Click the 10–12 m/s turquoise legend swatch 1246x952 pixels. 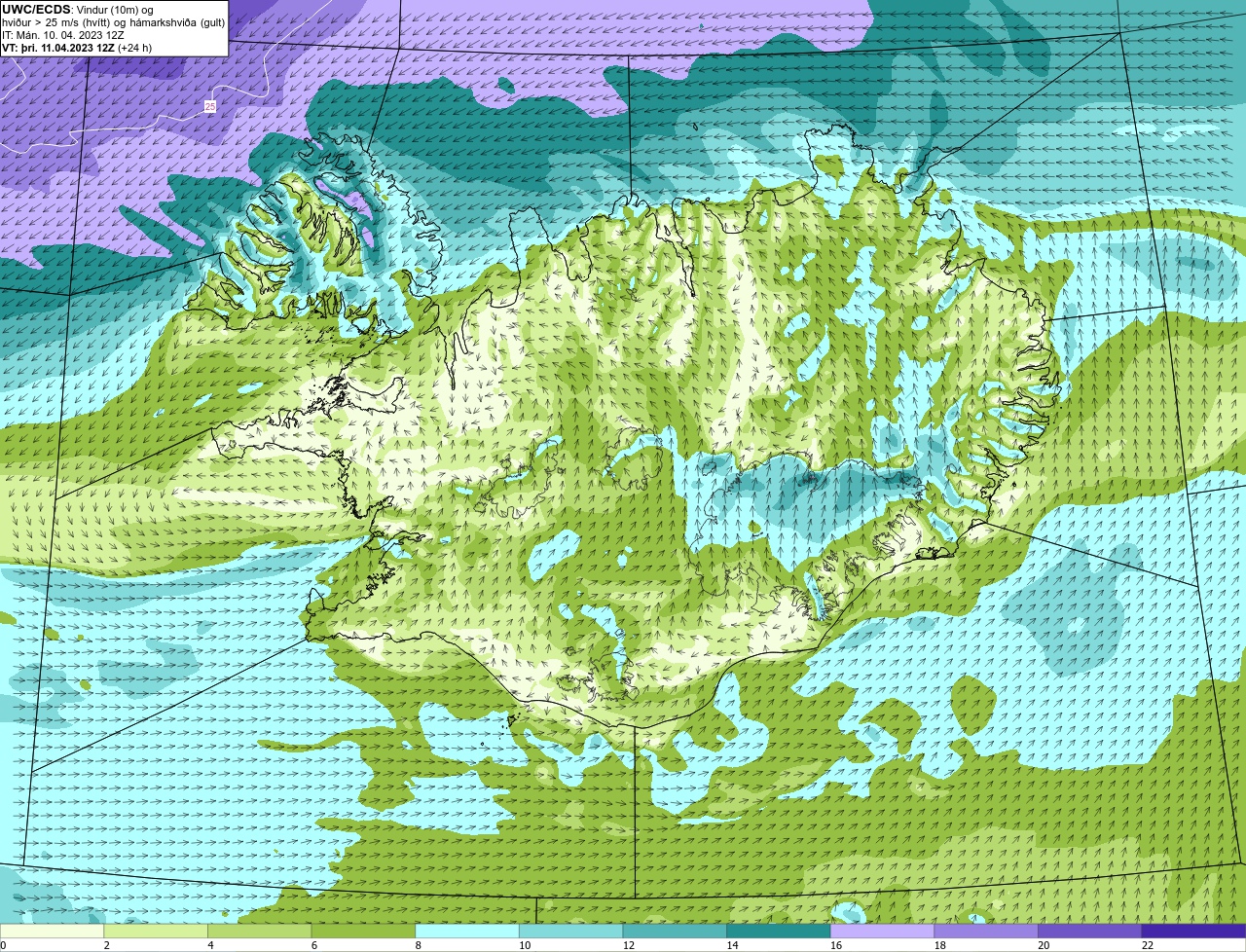[x=570, y=931]
